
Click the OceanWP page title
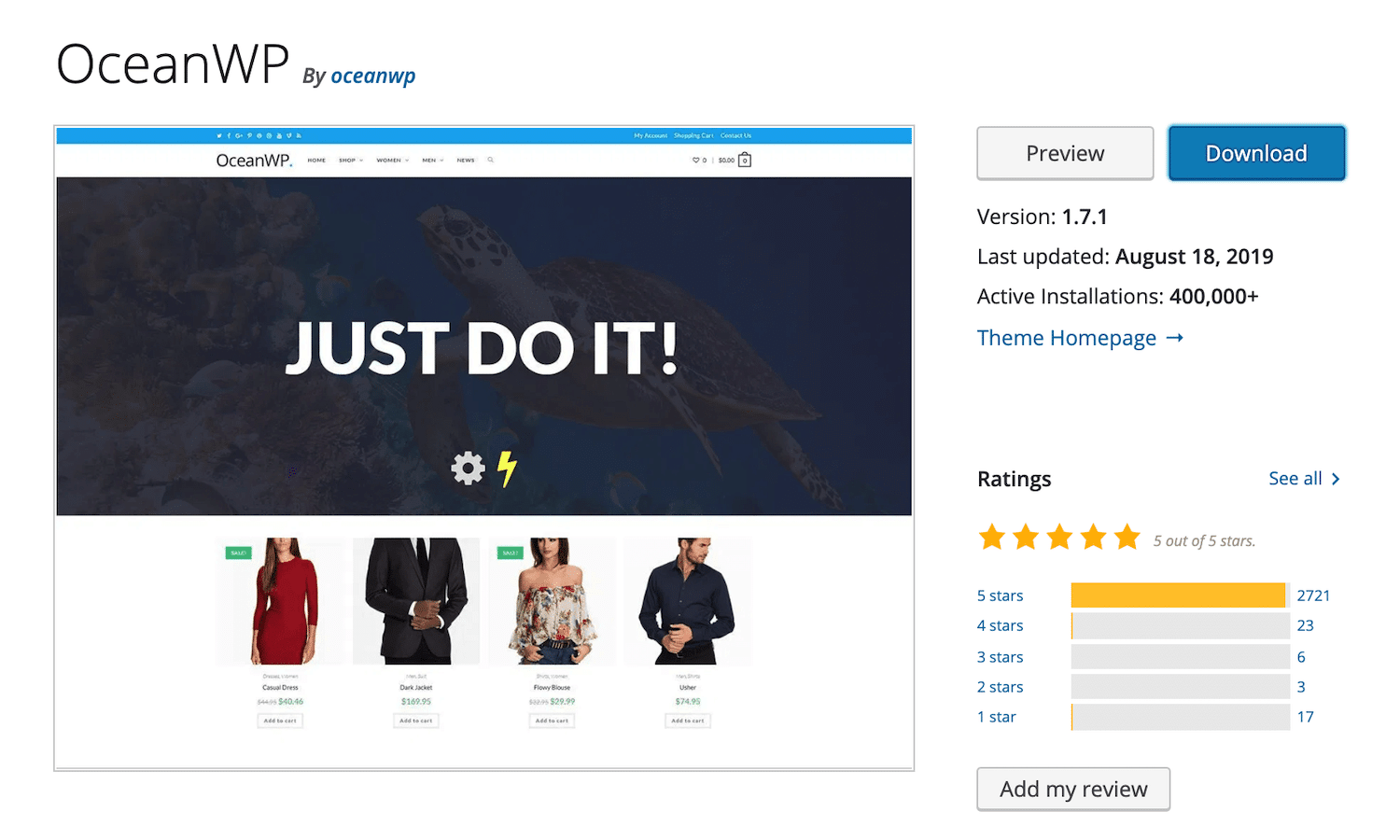(x=173, y=64)
